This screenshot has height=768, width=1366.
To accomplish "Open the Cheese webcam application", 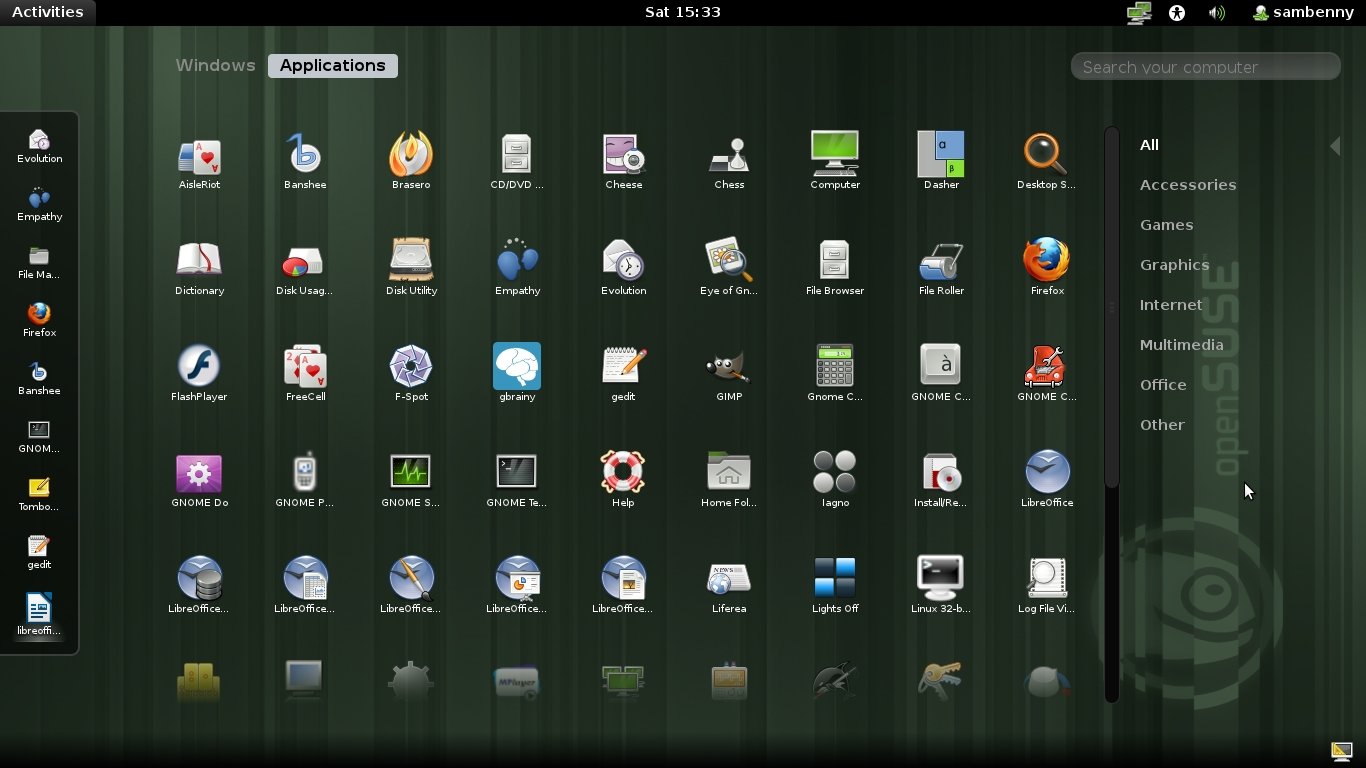I will click(623, 155).
